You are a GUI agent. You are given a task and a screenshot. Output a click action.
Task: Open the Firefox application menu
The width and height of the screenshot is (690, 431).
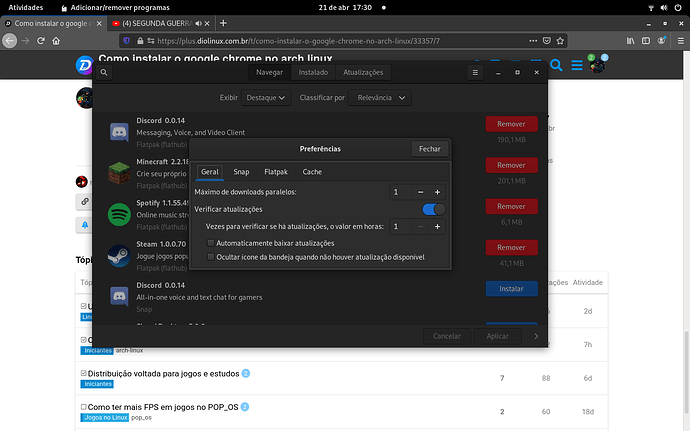pos(681,41)
